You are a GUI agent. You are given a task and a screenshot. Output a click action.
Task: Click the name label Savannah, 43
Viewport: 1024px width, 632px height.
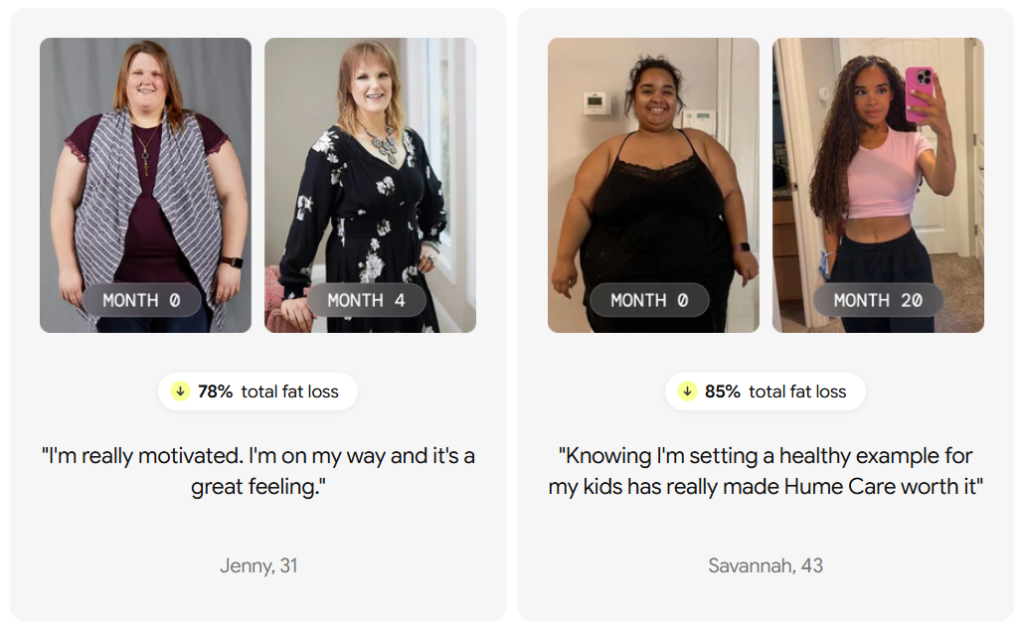[x=765, y=565]
